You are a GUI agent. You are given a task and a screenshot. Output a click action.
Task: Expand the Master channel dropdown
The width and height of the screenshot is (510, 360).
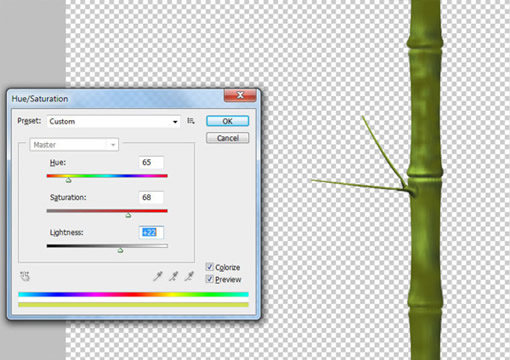(x=74, y=145)
